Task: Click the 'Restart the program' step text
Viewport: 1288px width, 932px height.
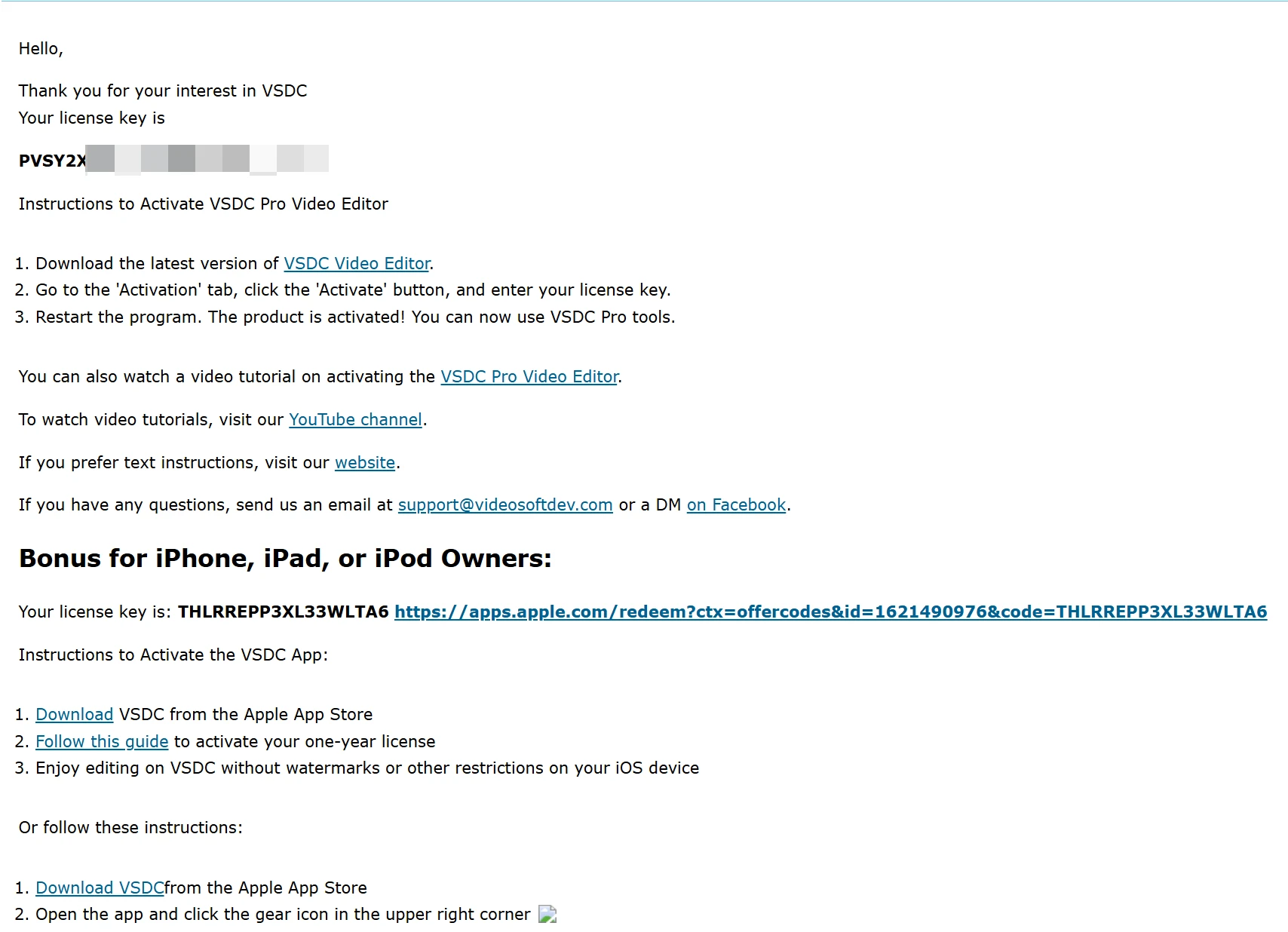Action: pyautogui.click(x=355, y=317)
